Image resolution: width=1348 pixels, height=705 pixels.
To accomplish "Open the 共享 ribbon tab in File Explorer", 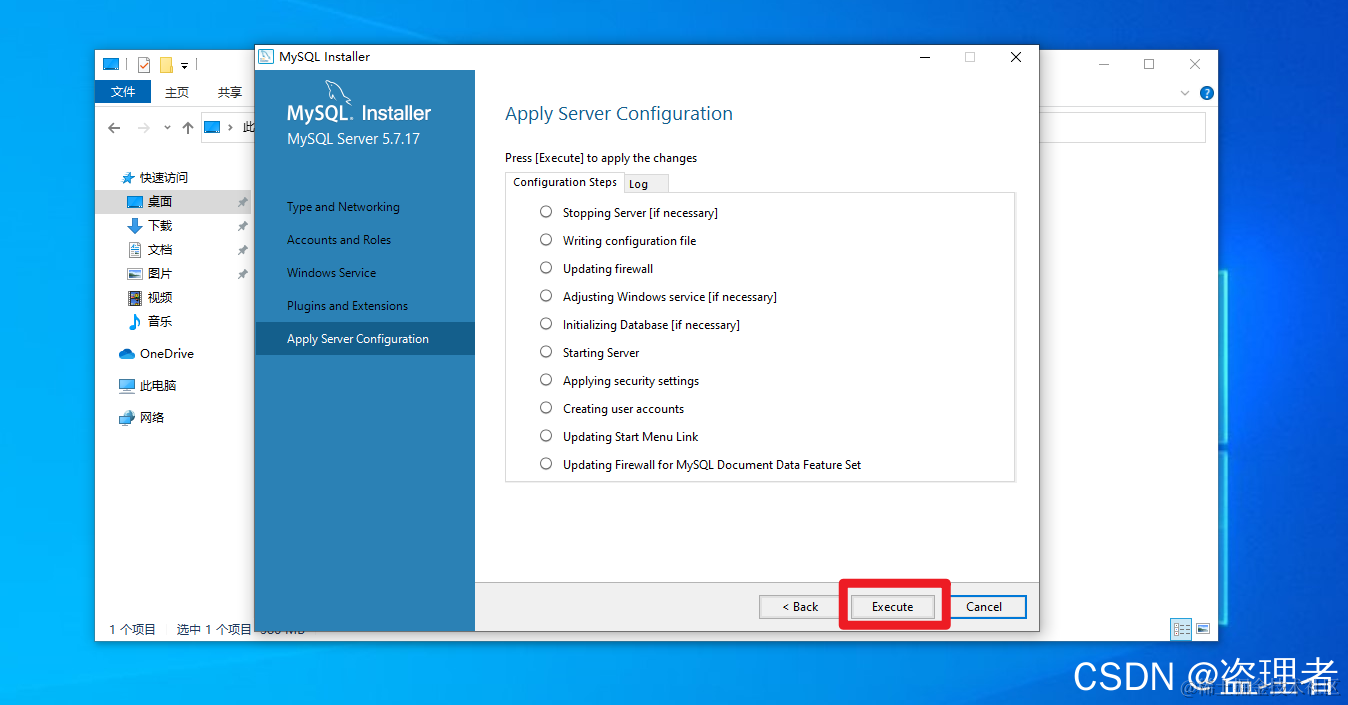I will (230, 92).
